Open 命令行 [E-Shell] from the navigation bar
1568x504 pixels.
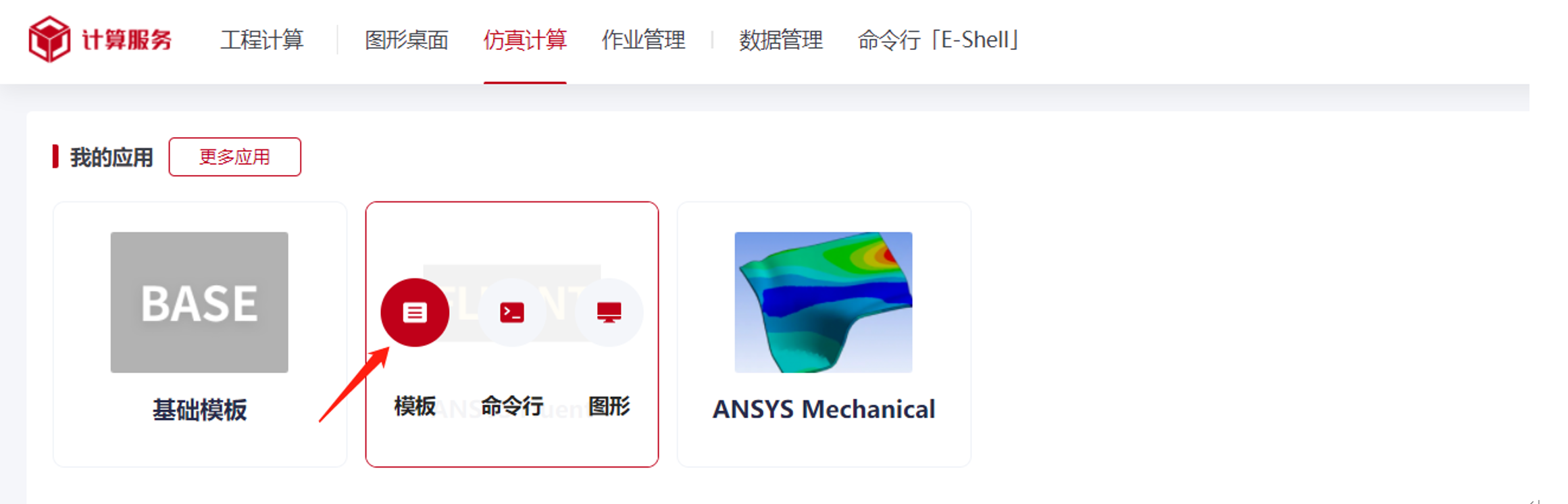(938, 40)
